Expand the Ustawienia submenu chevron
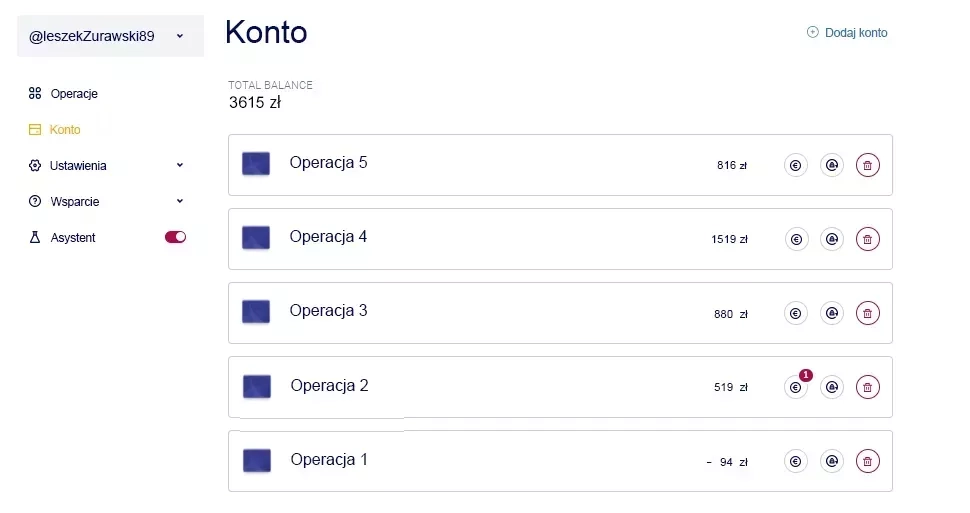 (180, 166)
